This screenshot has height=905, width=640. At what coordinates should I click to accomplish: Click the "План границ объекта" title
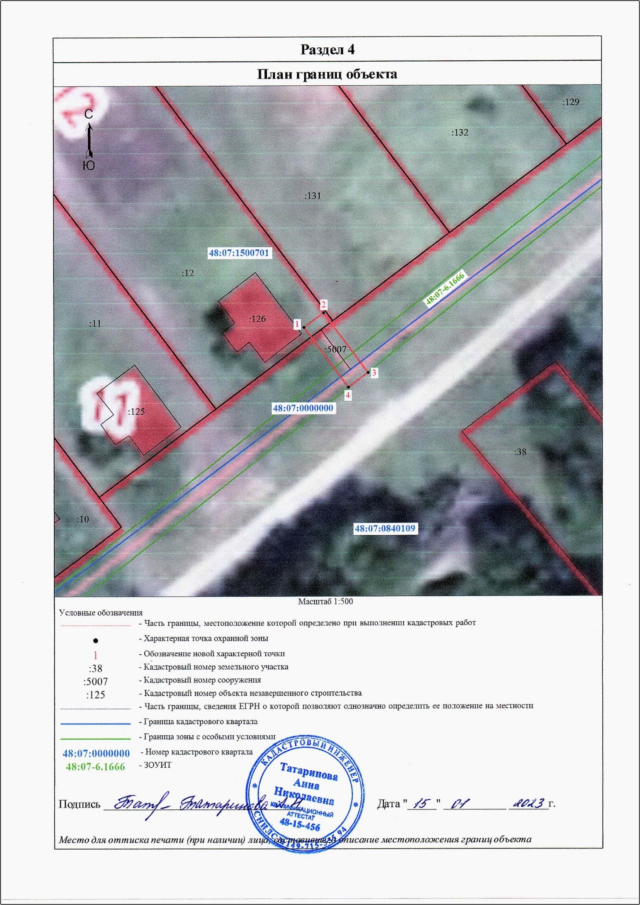coord(327,74)
